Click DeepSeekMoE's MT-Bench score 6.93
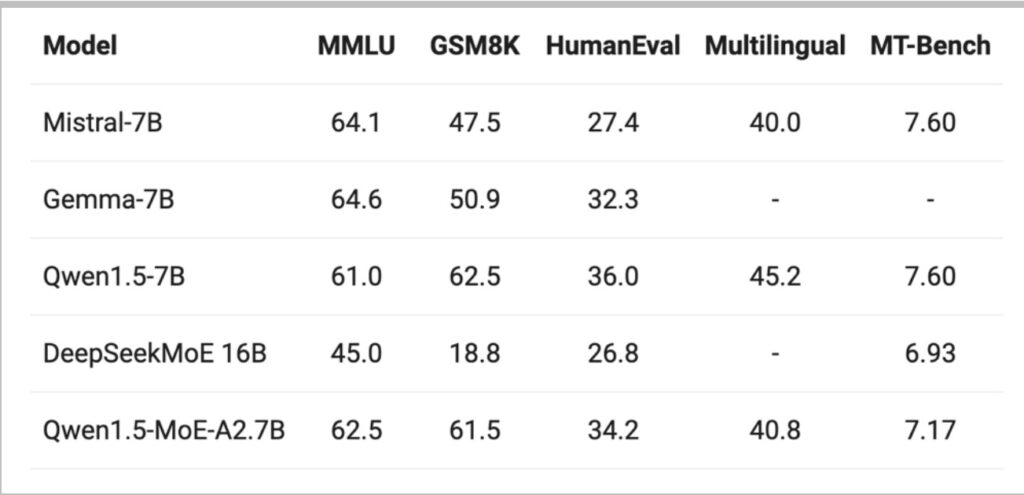The height and width of the screenshot is (495, 1024). coord(930,353)
